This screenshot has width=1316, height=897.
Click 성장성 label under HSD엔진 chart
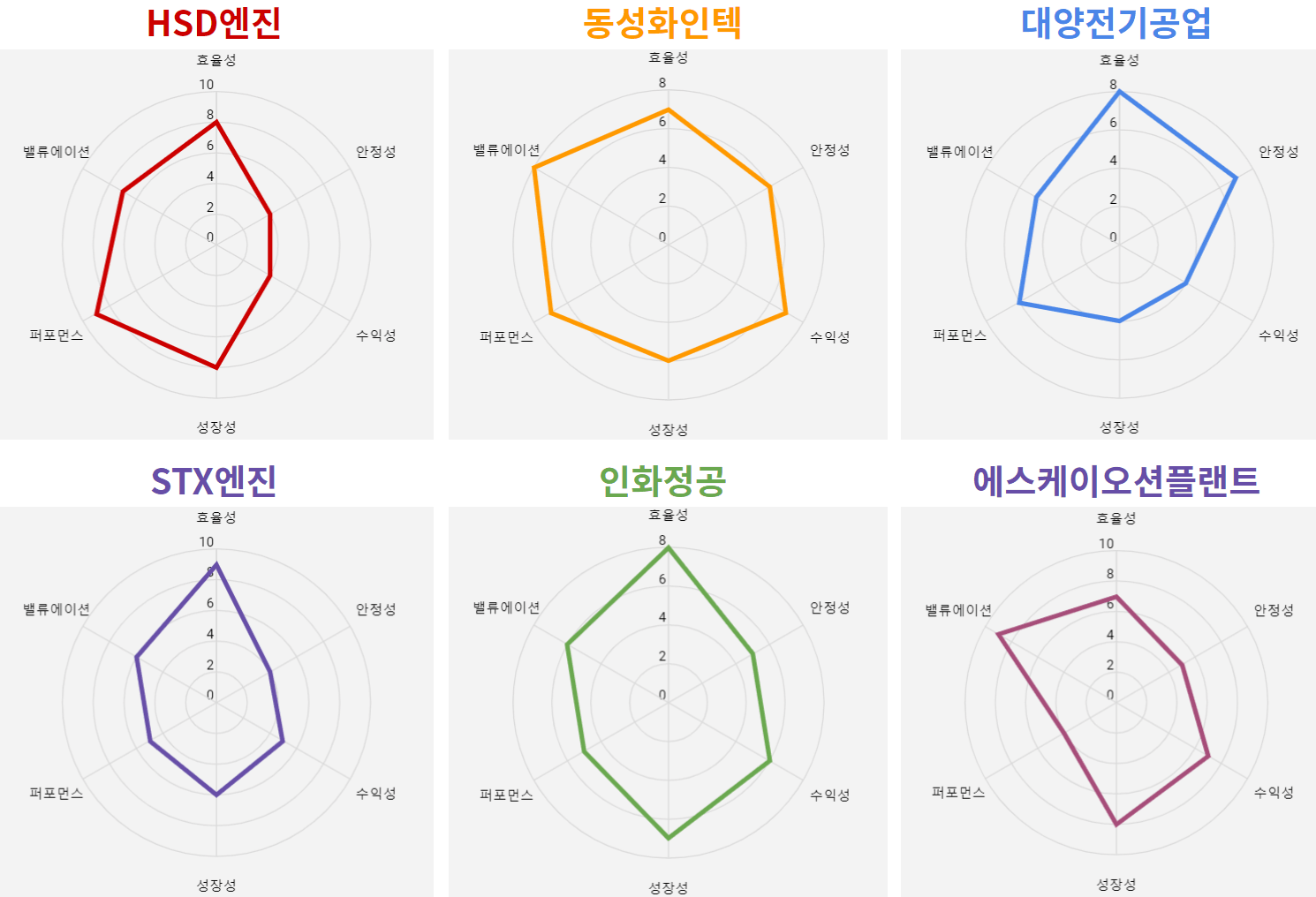pyautogui.click(x=216, y=427)
